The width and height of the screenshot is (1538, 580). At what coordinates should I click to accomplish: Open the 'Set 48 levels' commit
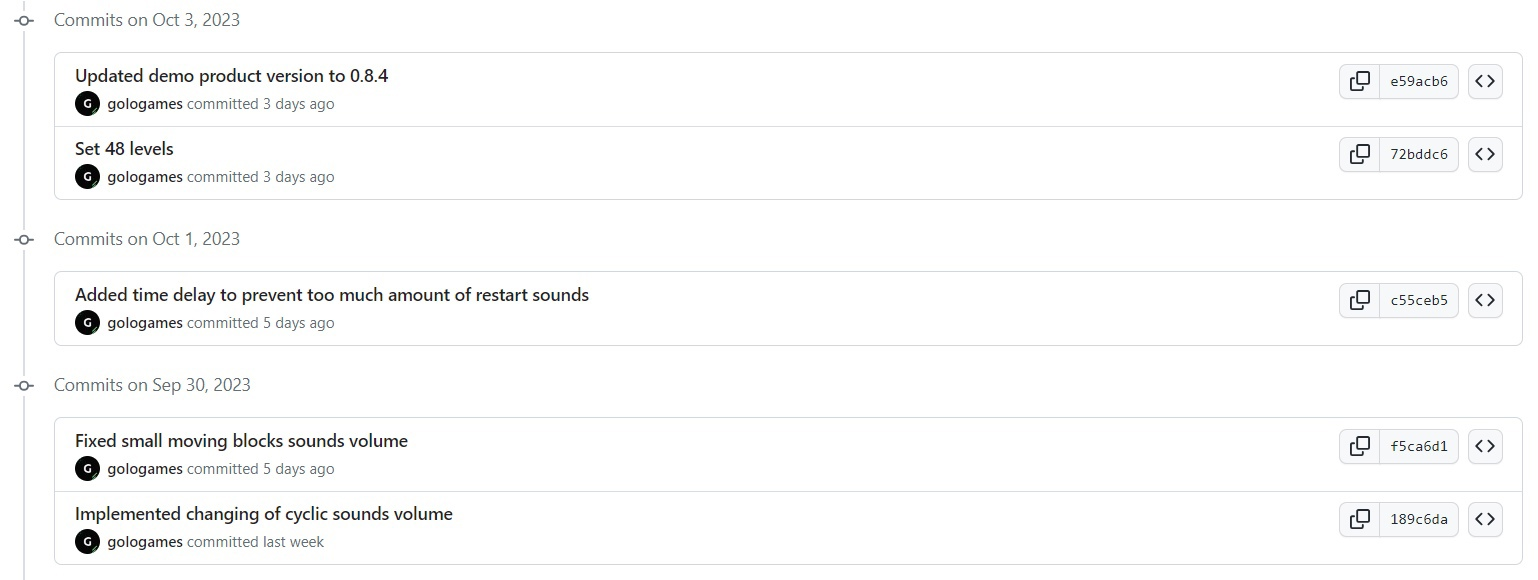pos(124,149)
